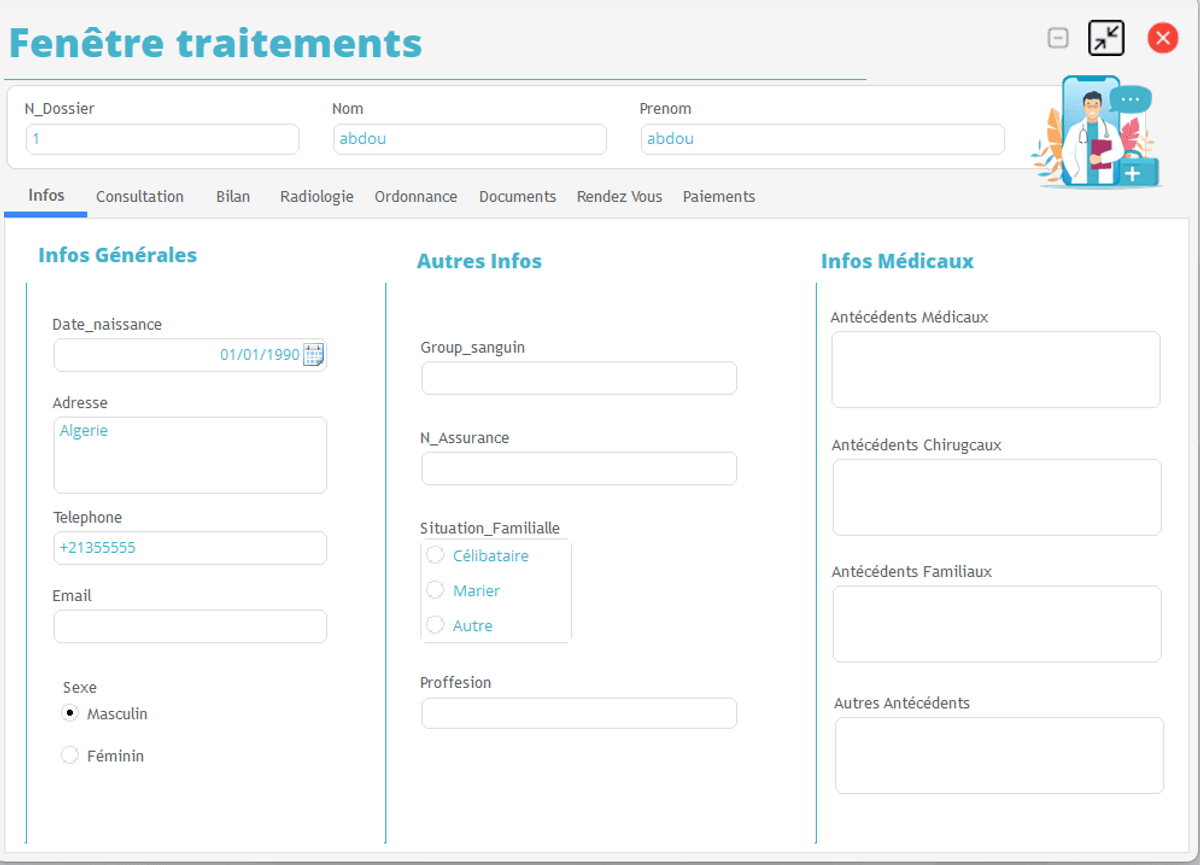1200x865 pixels.
Task: Focus the Group_sanguin text field
Action: (x=579, y=379)
